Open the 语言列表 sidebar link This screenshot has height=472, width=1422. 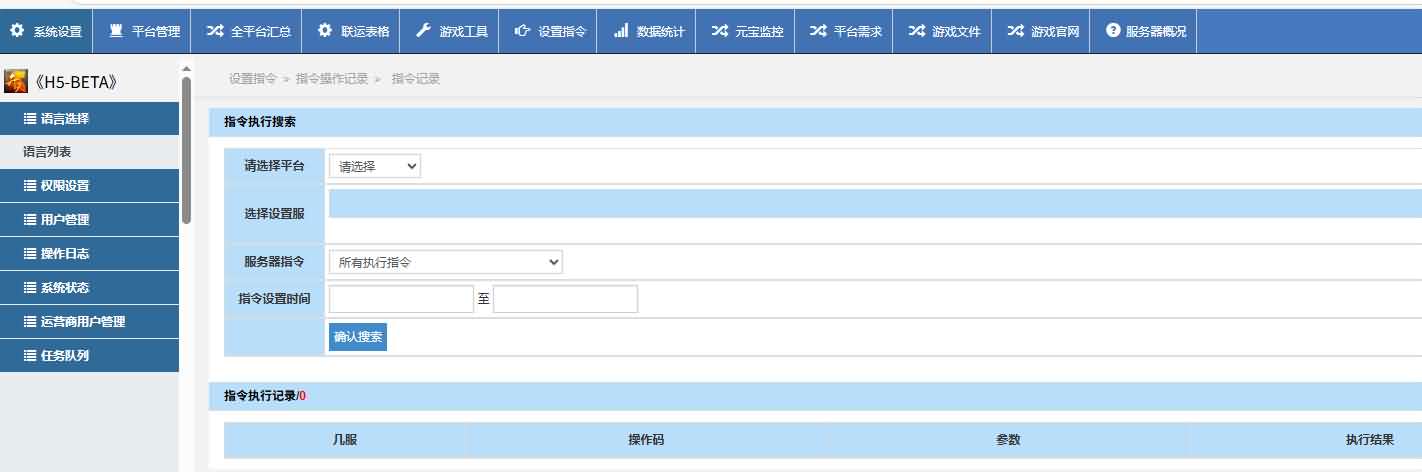pyautogui.click(x=47, y=152)
